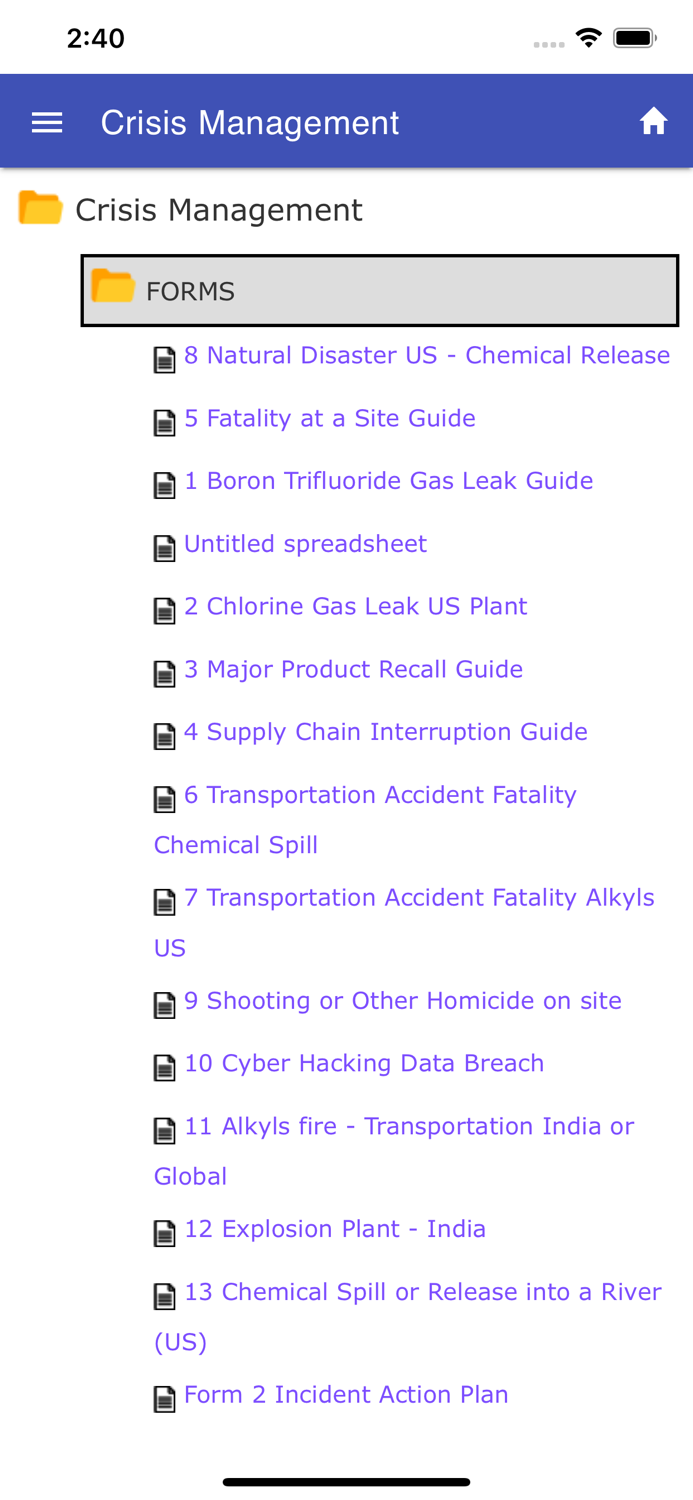Open 8 Natural Disaster US - Chemical Release
693x1500 pixels.
tap(427, 355)
